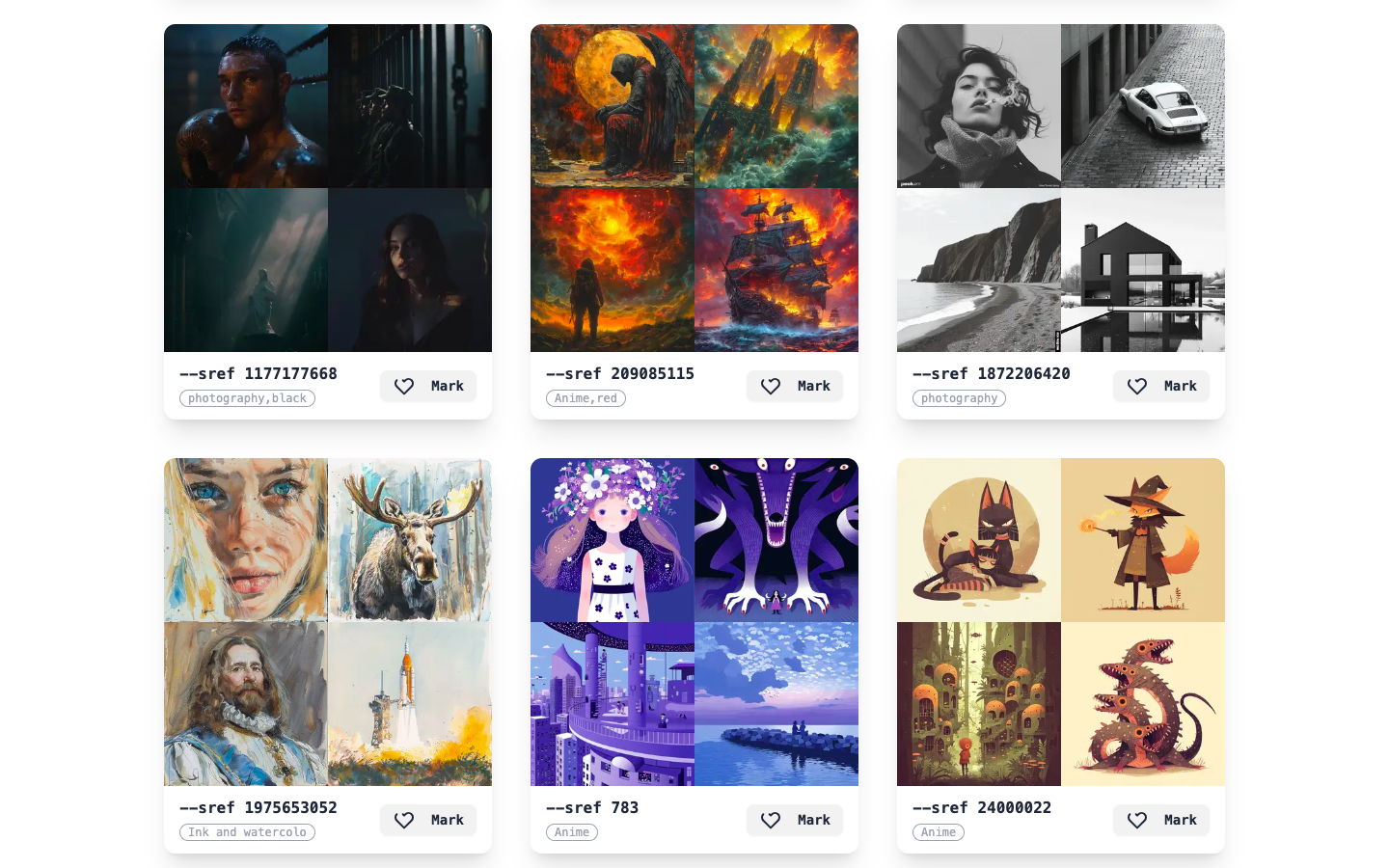Open the '--sref 783' title link

click(592, 807)
